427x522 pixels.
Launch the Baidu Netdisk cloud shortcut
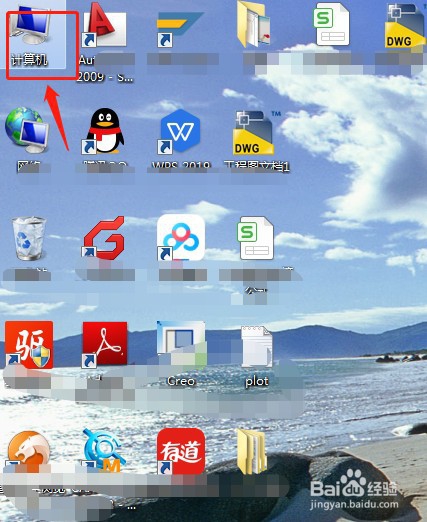click(181, 237)
